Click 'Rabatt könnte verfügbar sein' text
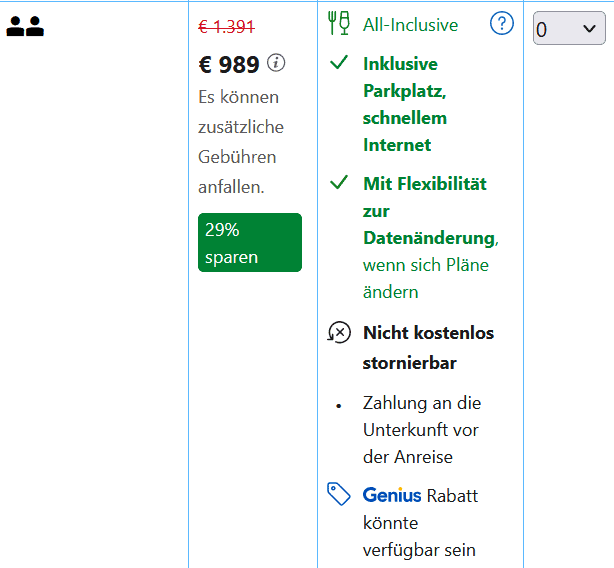The height and width of the screenshot is (568, 614). coord(420,523)
